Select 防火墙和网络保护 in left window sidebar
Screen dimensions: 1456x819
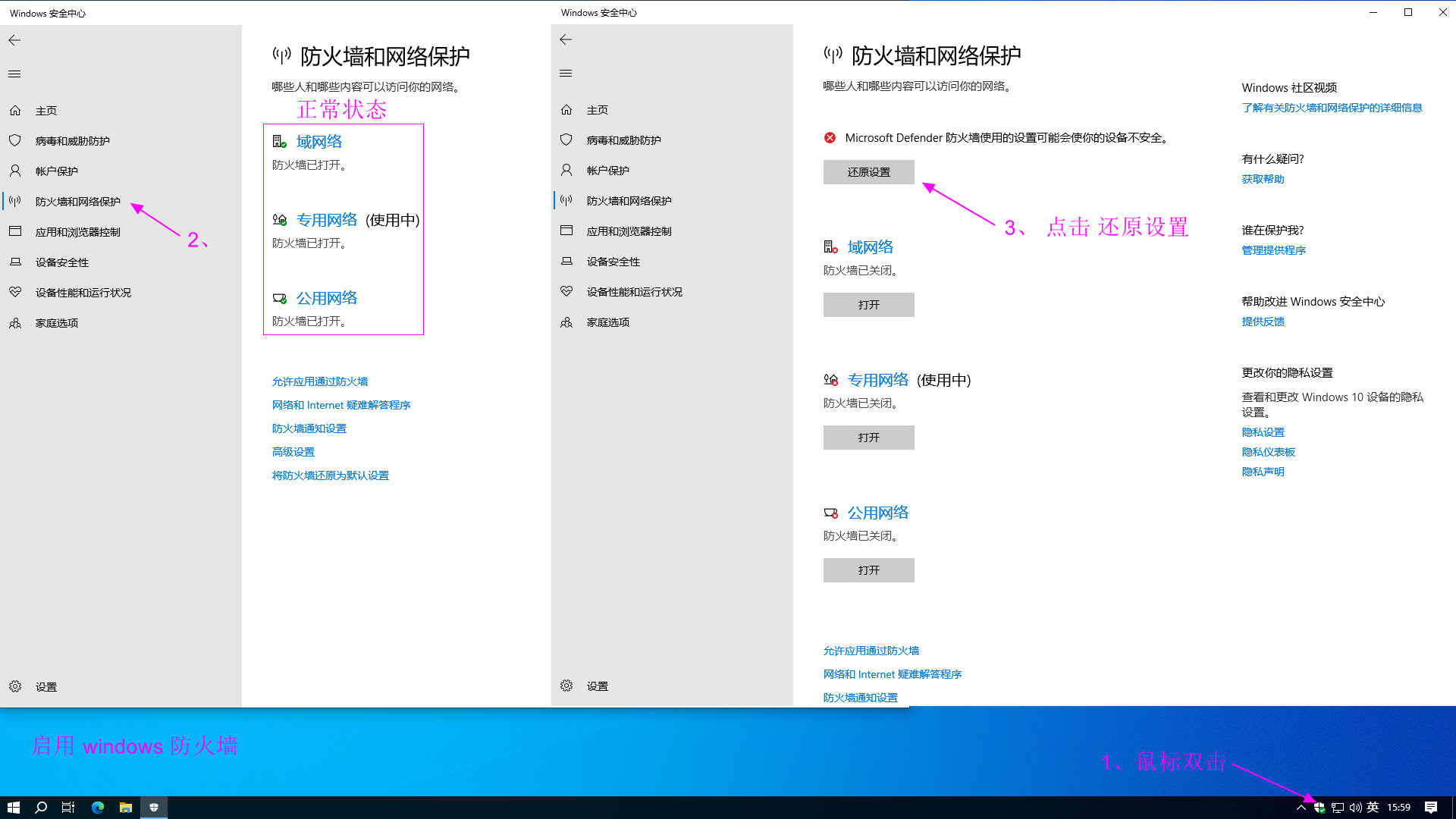coord(77,202)
